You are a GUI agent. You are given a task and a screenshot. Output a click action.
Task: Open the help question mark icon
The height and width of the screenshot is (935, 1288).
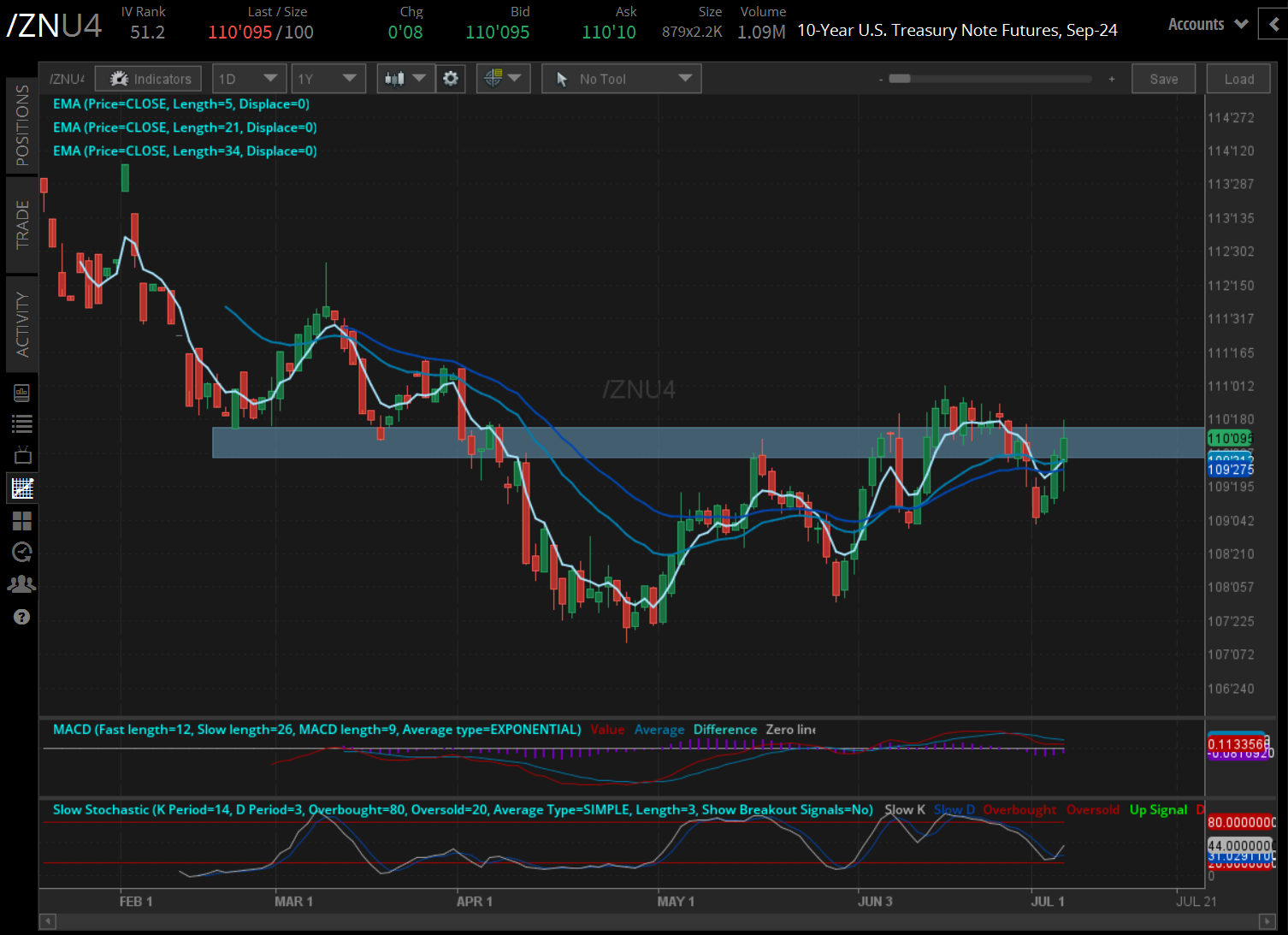click(22, 617)
